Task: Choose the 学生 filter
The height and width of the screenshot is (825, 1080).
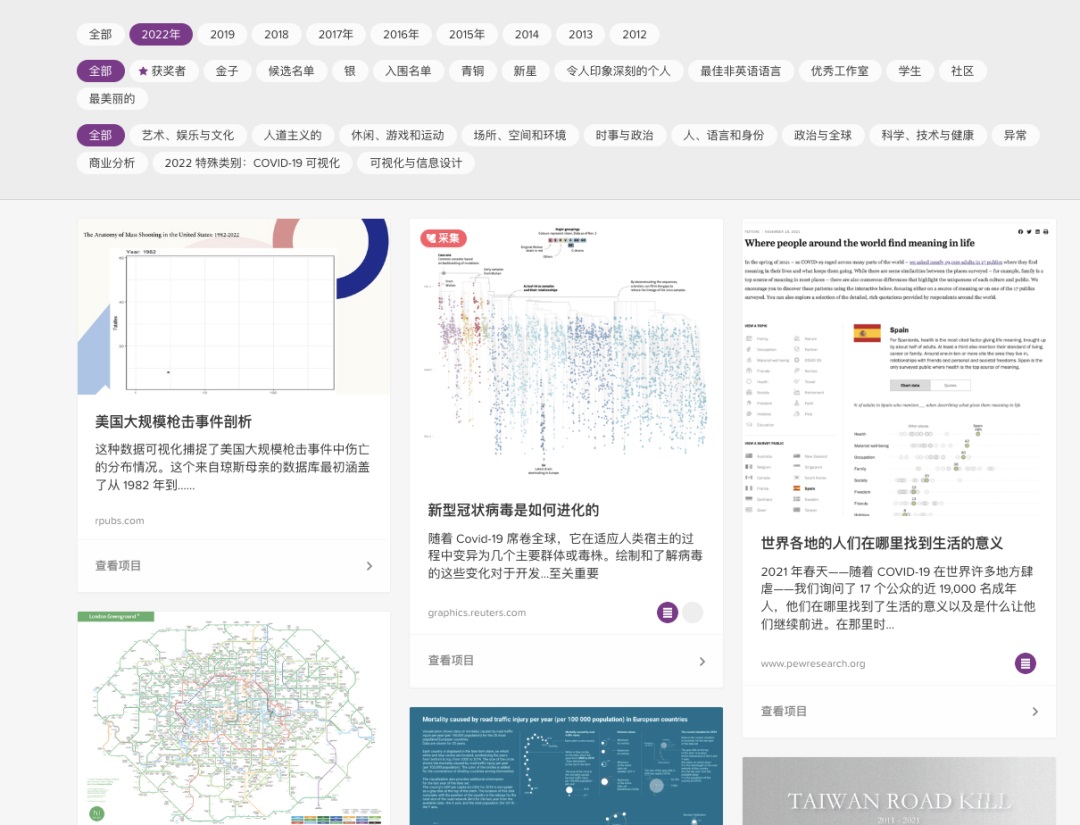Action: (909, 71)
